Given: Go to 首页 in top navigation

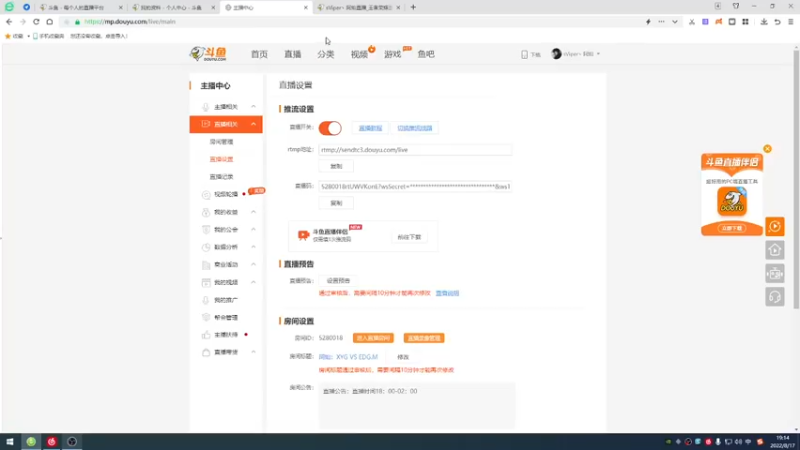Looking at the screenshot, I should tap(259, 54).
